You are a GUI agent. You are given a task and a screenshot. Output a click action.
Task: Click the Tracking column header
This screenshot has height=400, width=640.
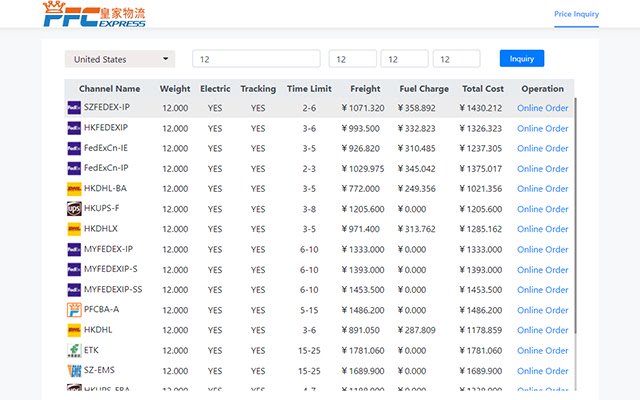pos(258,89)
